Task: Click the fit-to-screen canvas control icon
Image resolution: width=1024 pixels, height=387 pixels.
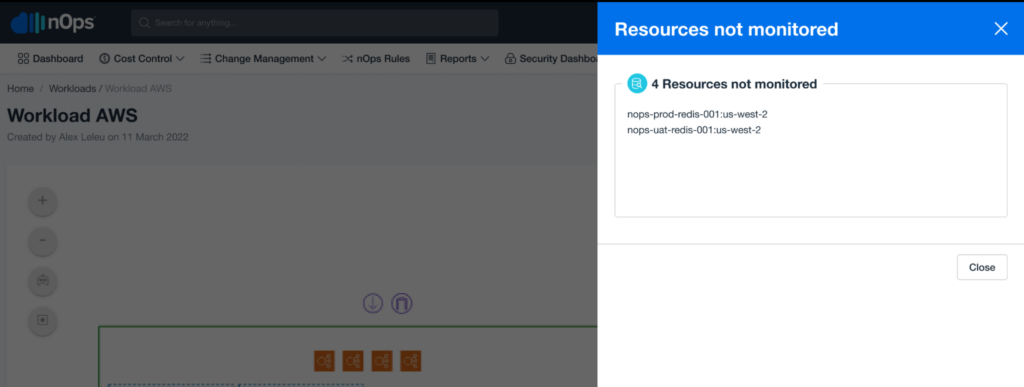Action: coord(42,281)
